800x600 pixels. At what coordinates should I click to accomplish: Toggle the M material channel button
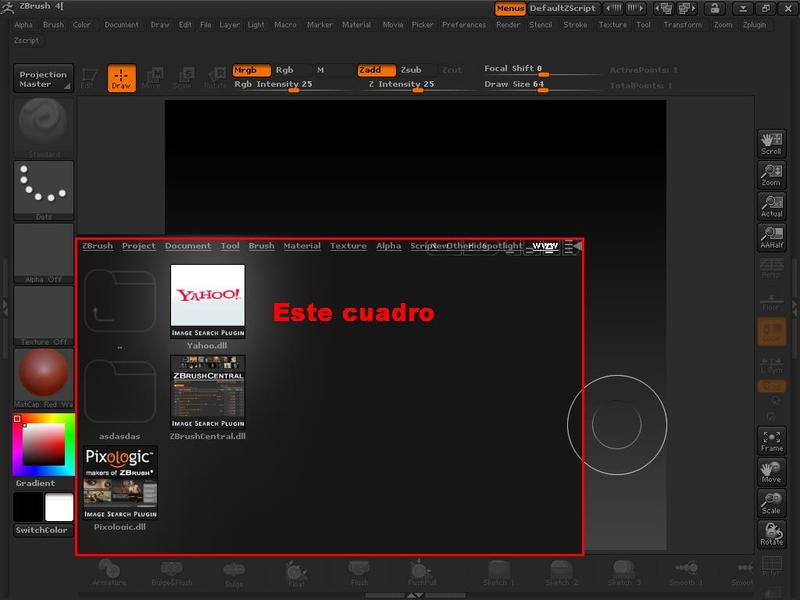(320, 70)
